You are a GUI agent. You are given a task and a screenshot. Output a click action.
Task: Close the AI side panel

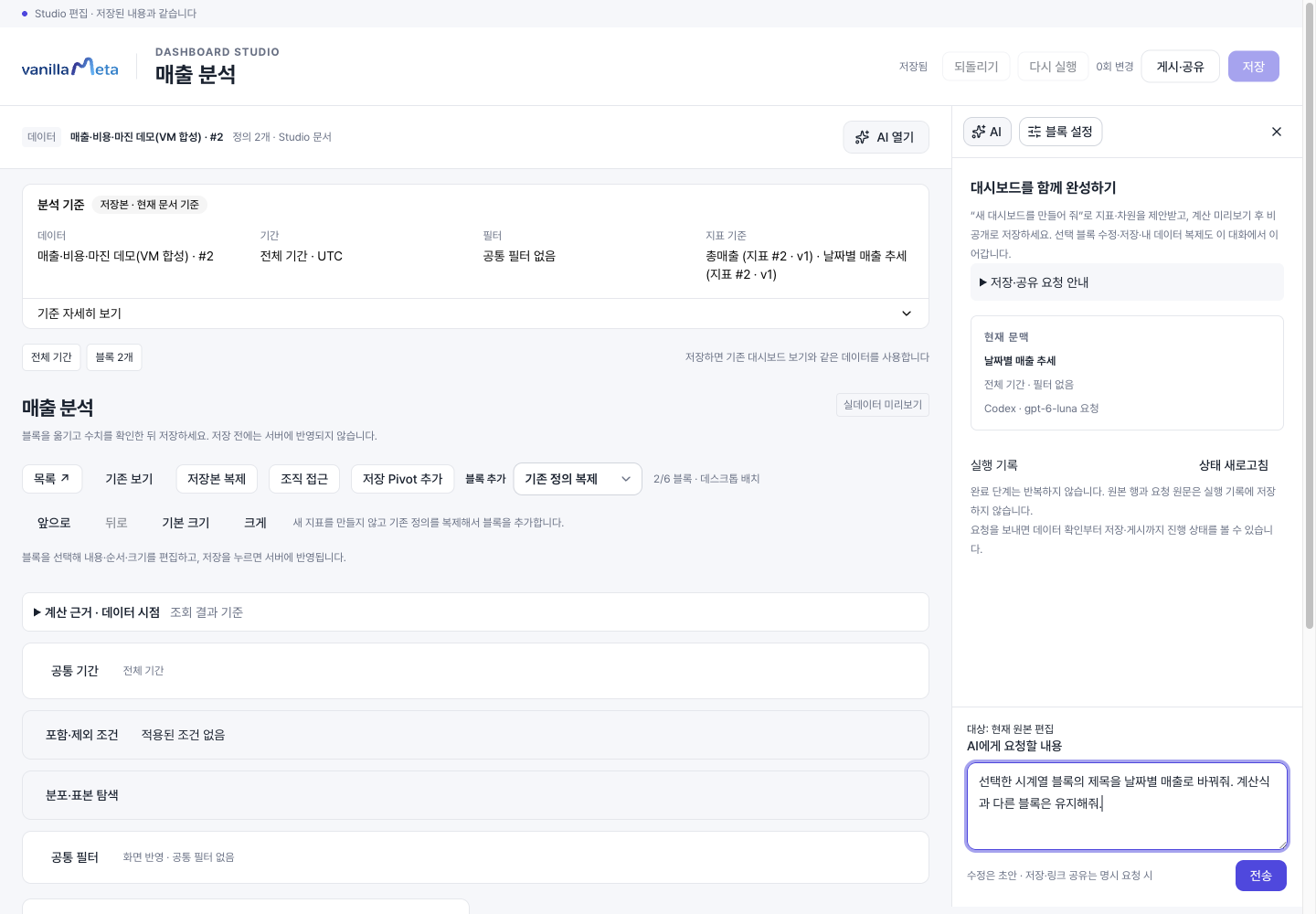(1277, 132)
